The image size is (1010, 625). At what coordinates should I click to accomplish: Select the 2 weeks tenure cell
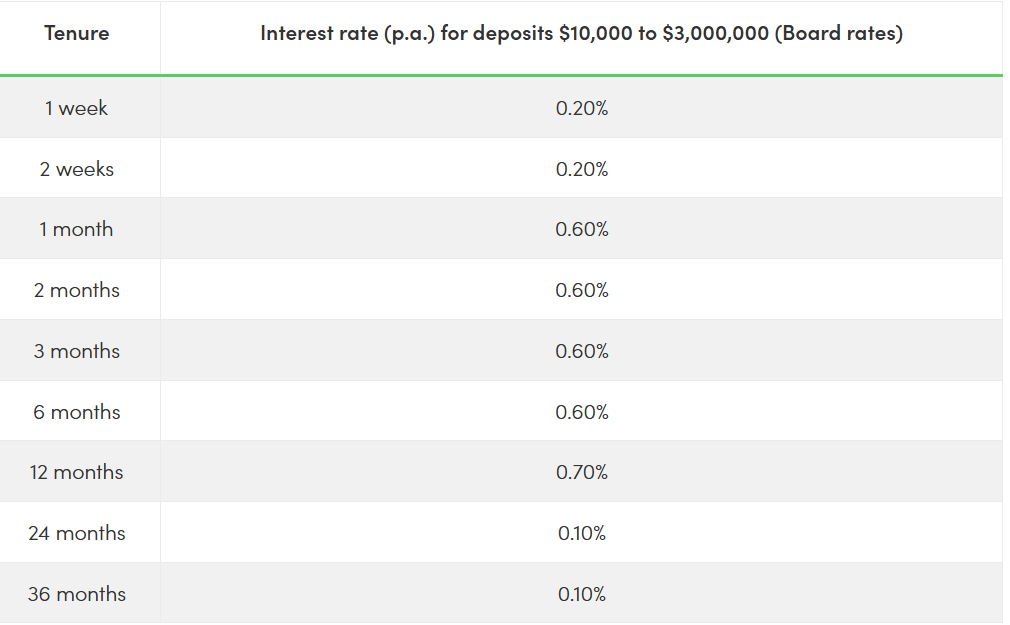tap(77, 169)
